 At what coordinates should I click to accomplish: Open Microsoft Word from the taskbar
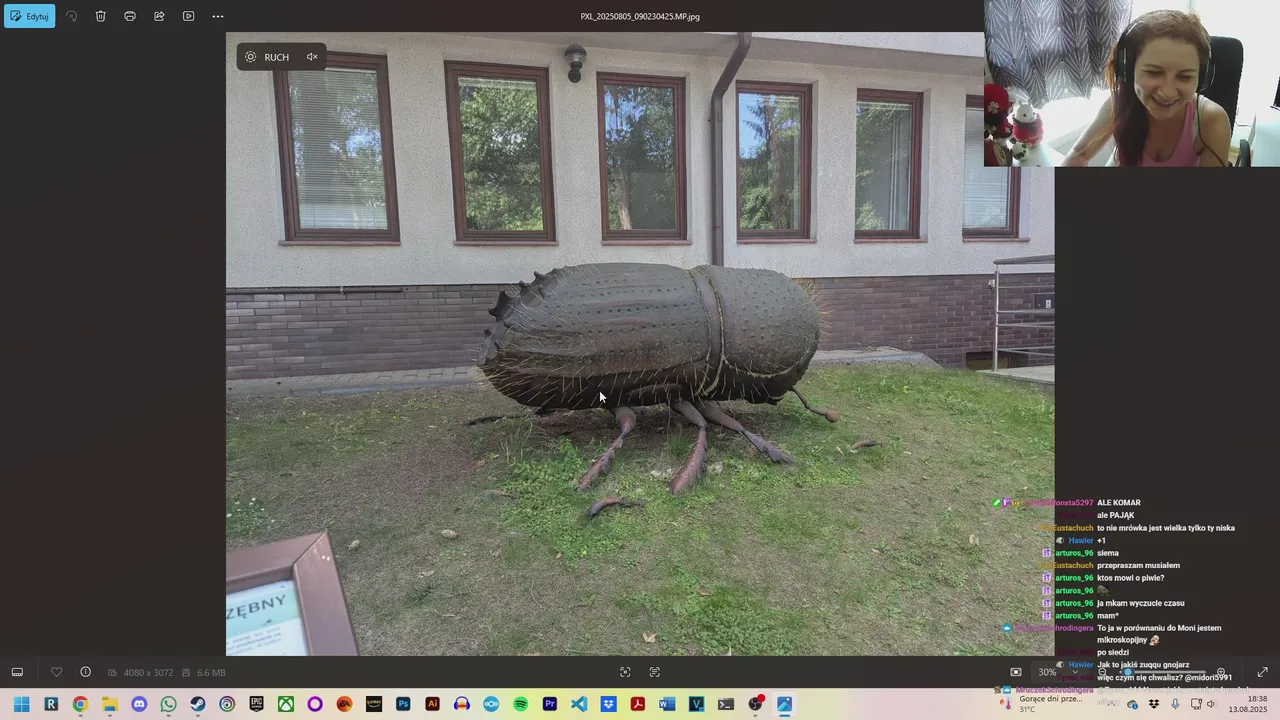click(x=667, y=704)
